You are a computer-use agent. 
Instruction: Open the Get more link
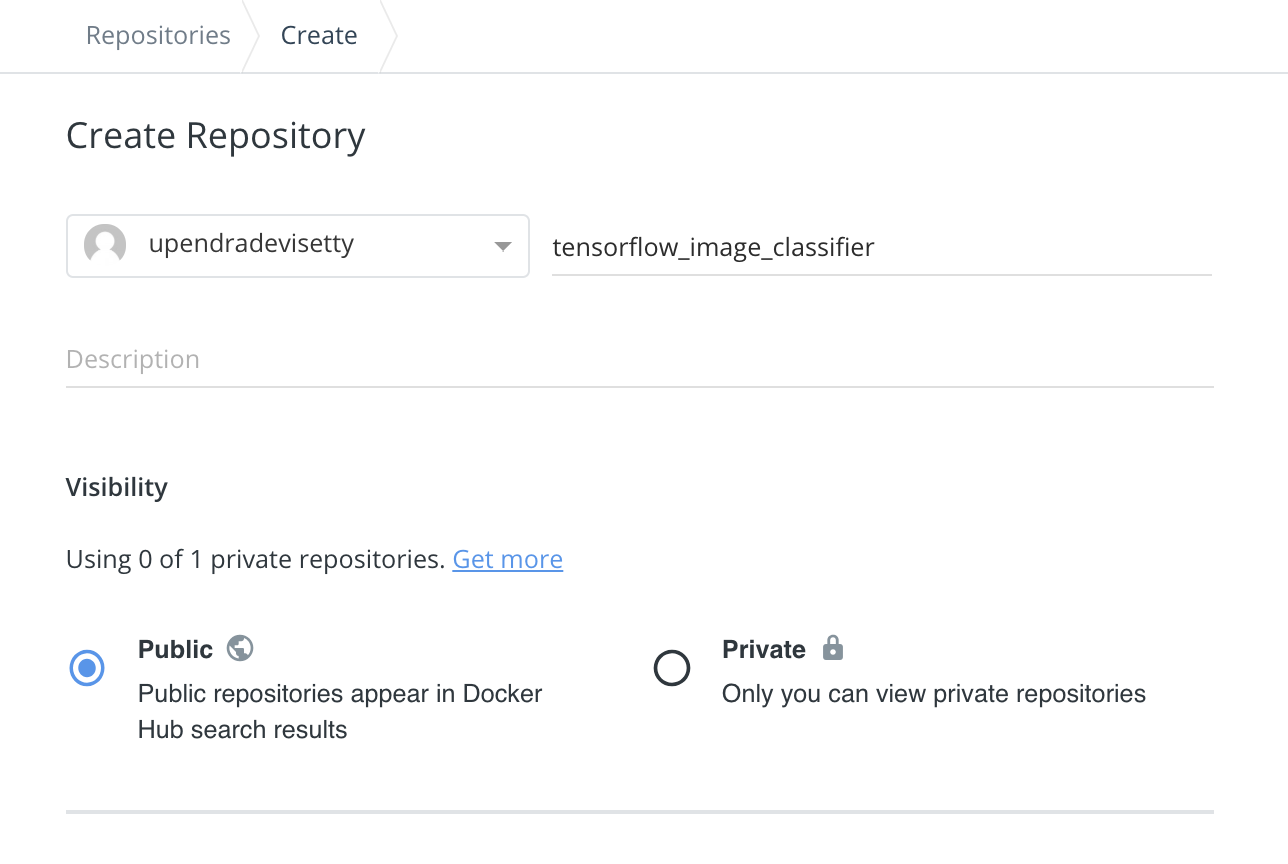pyautogui.click(x=508, y=559)
